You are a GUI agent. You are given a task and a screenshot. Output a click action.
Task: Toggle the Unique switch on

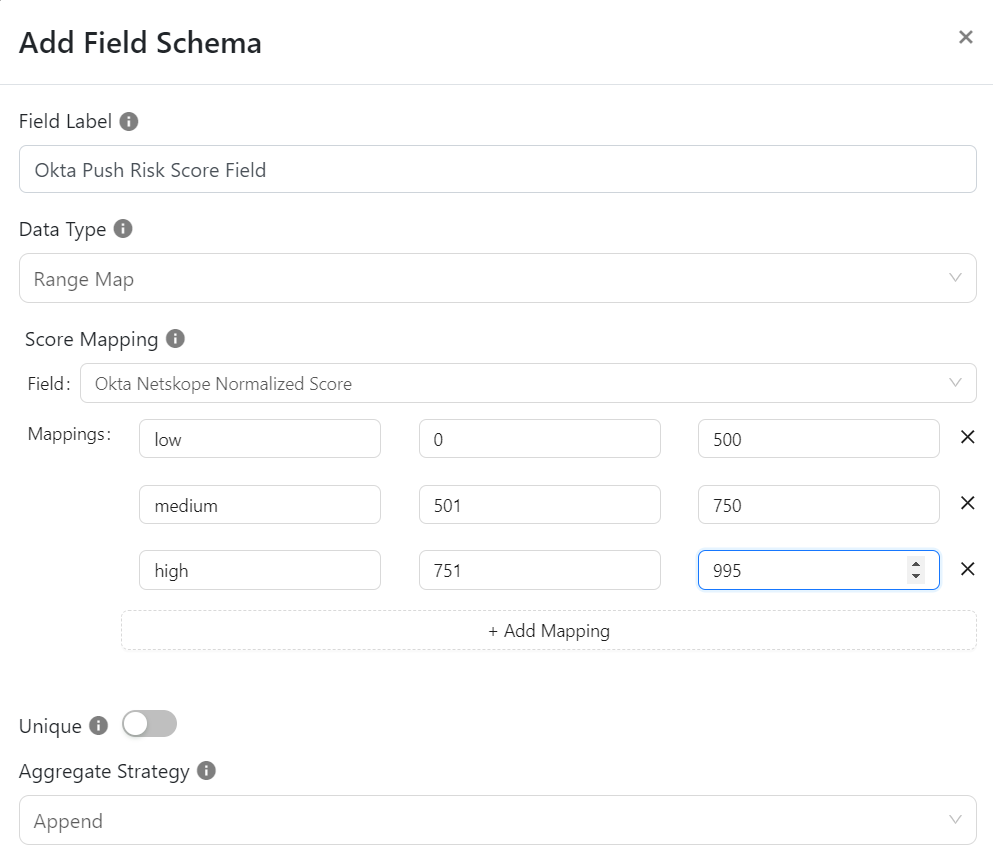pos(149,724)
